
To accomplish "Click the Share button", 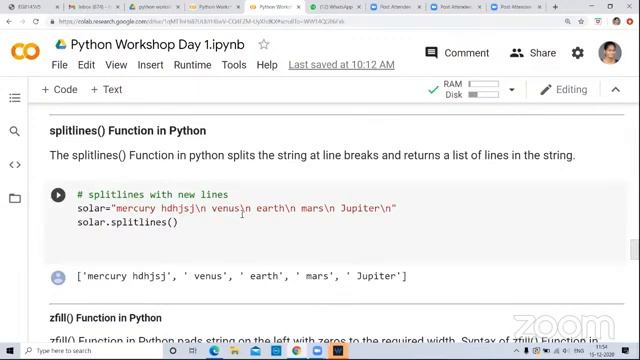I will [x=533, y=53].
